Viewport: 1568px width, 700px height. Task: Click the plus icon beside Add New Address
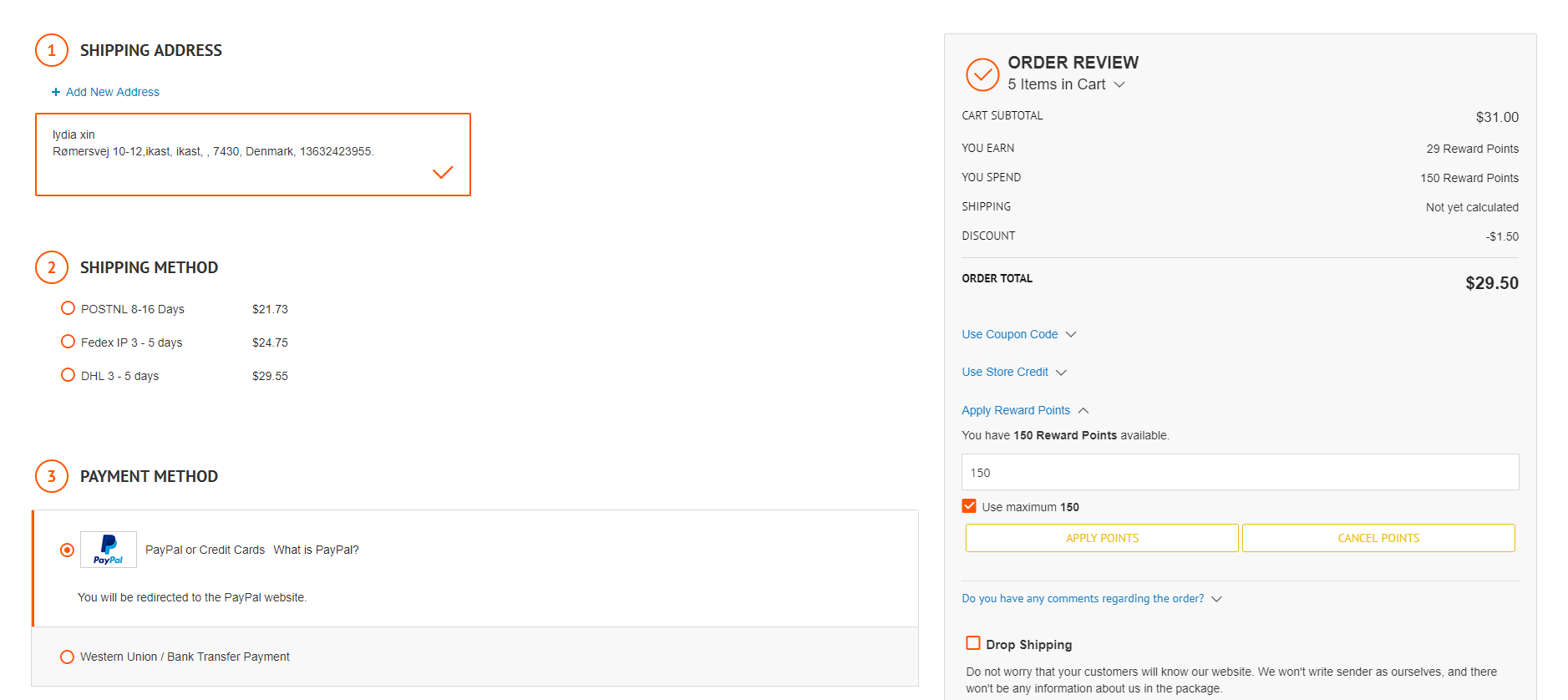tap(56, 92)
